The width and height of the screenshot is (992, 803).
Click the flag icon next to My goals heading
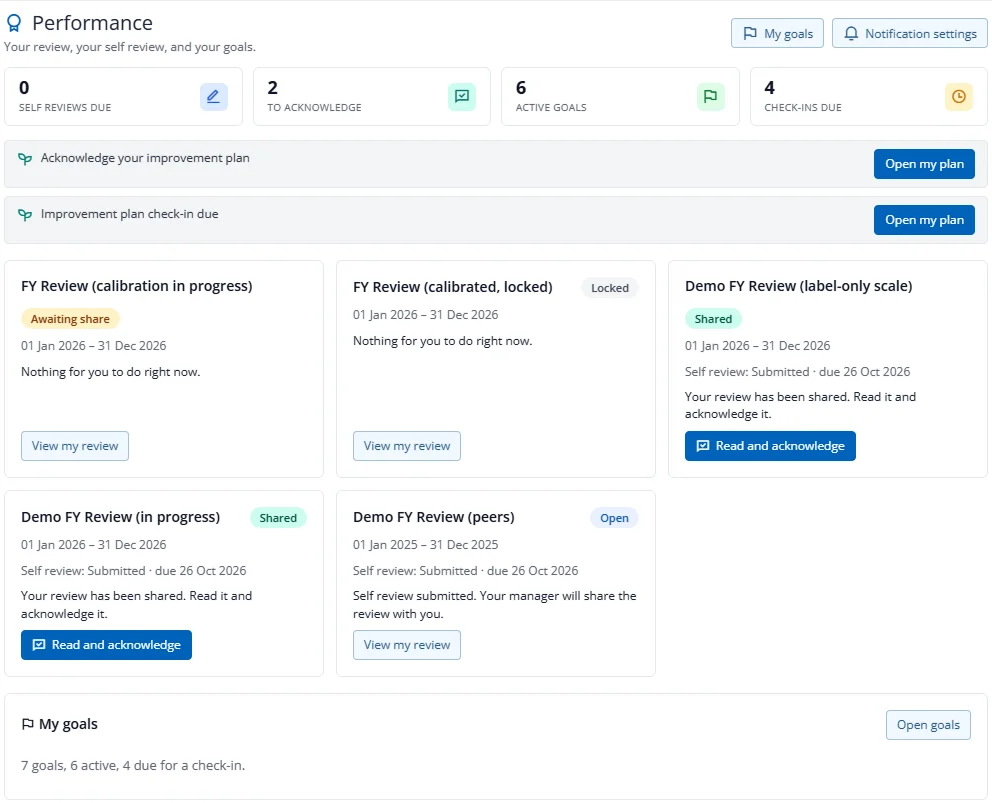pos(28,724)
